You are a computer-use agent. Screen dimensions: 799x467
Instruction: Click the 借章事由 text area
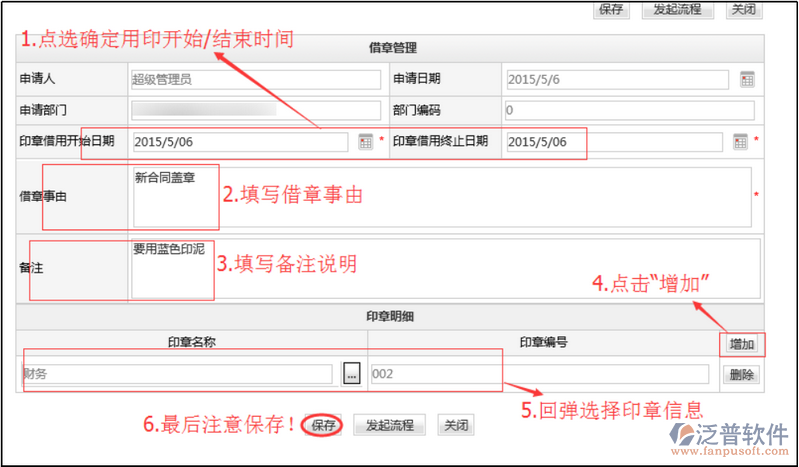click(440, 197)
